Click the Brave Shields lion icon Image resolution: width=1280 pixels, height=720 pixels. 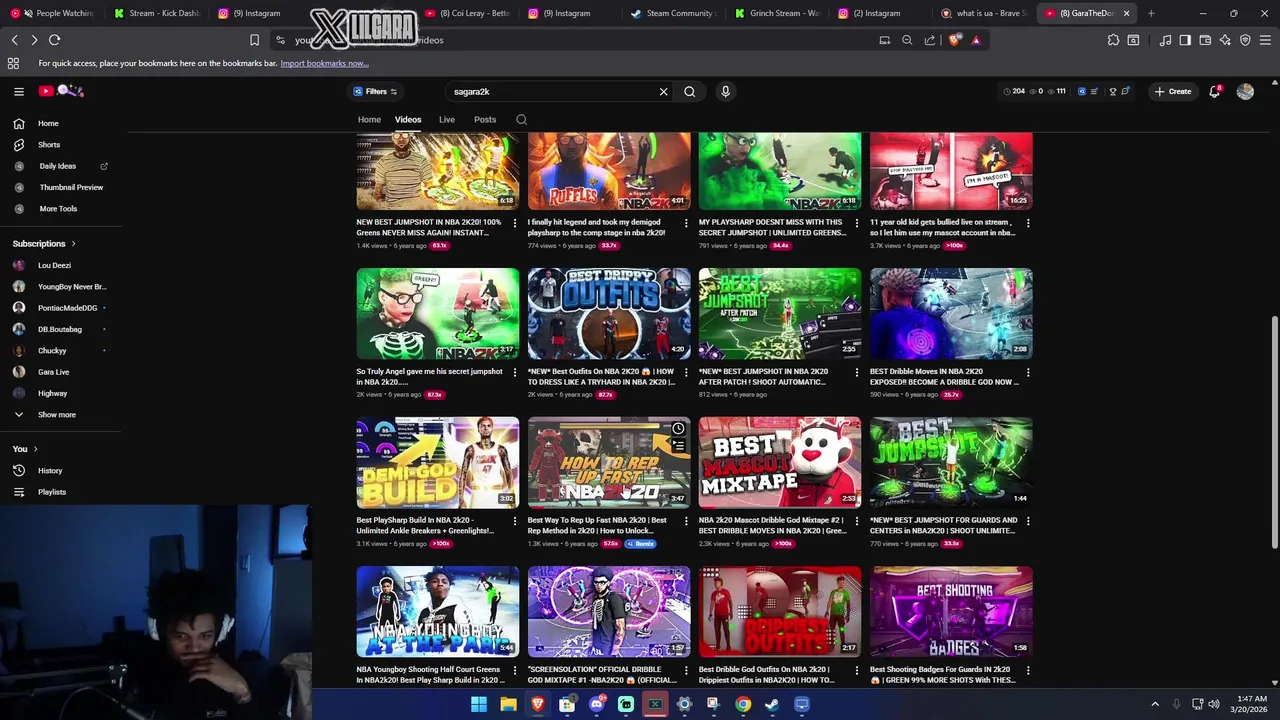[x=956, y=40]
